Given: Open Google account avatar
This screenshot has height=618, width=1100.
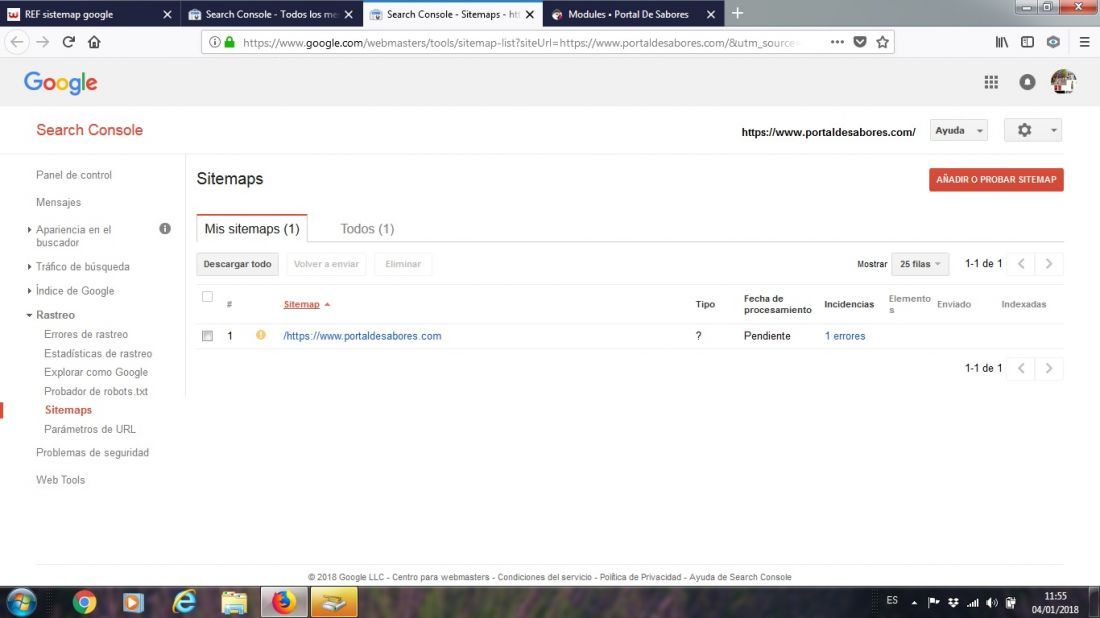Looking at the screenshot, I should [x=1064, y=82].
